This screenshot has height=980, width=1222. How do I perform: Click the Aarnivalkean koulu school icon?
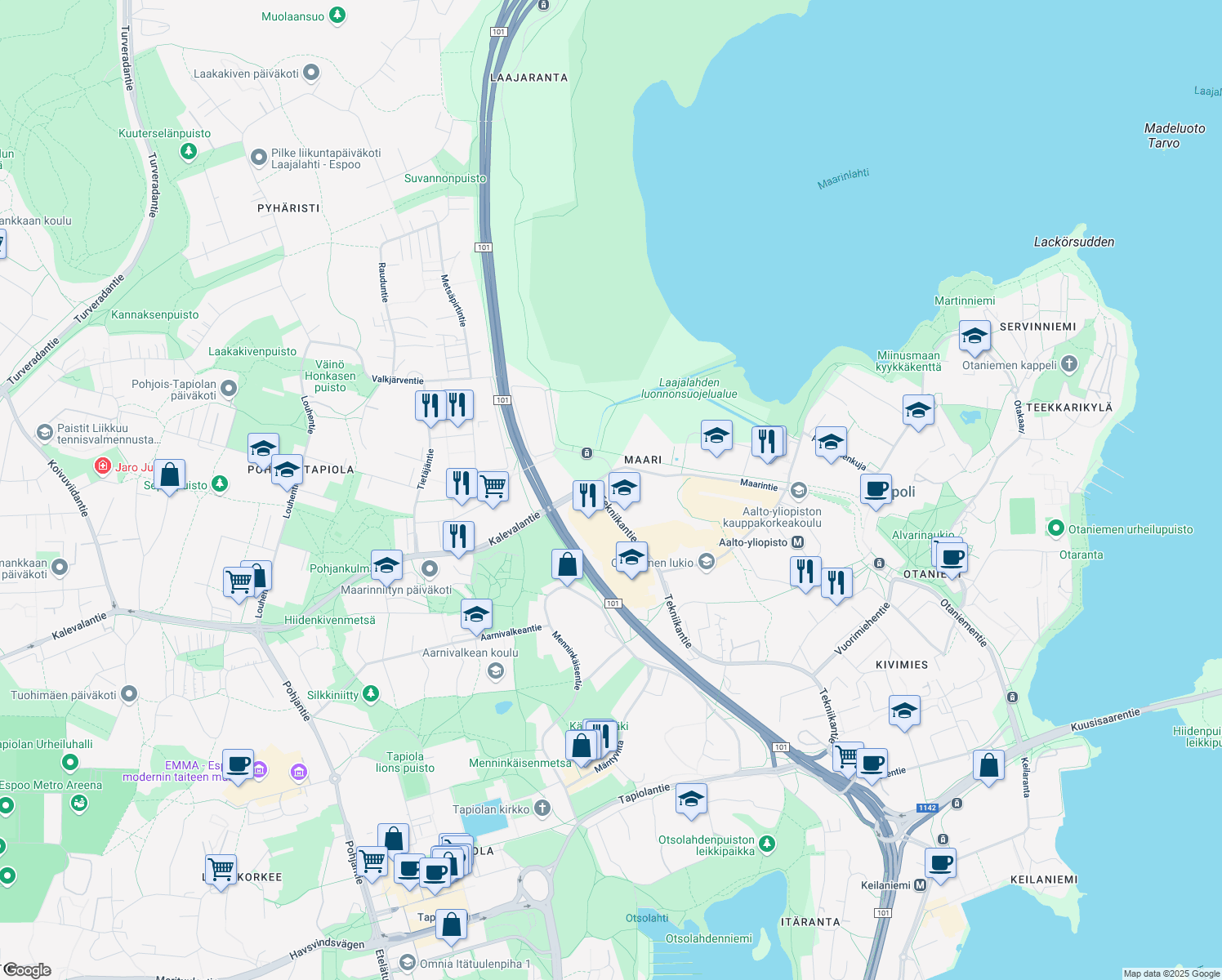click(x=495, y=671)
